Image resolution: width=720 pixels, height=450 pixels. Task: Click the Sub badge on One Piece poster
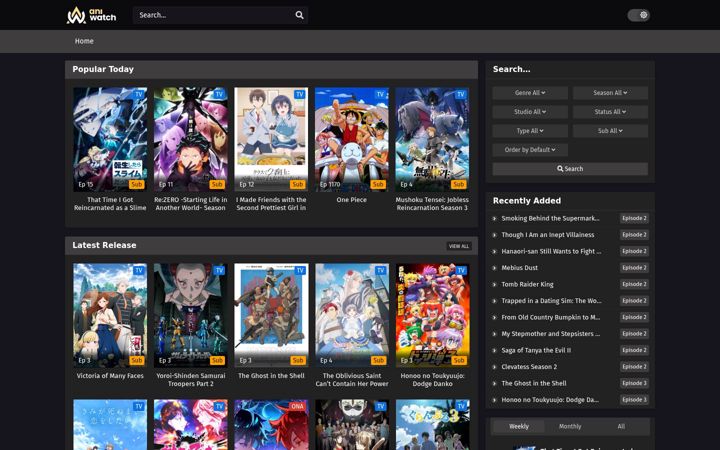pos(378,184)
